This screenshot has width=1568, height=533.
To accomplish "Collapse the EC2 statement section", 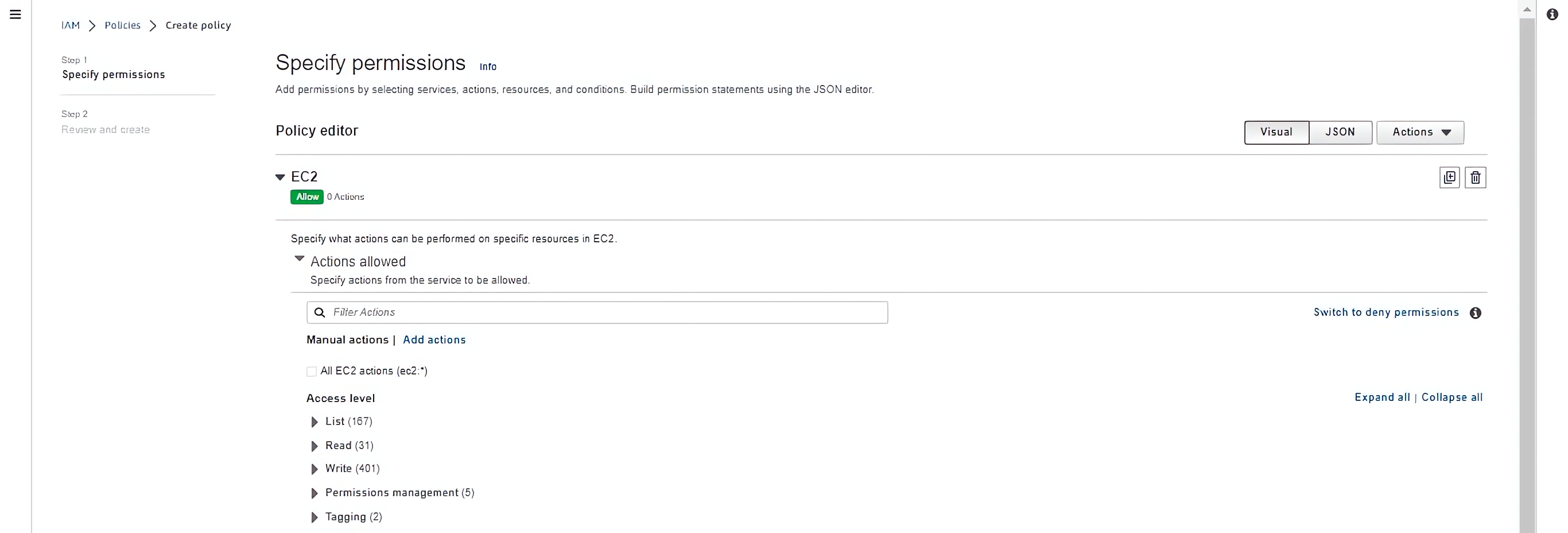I will (x=280, y=177).
